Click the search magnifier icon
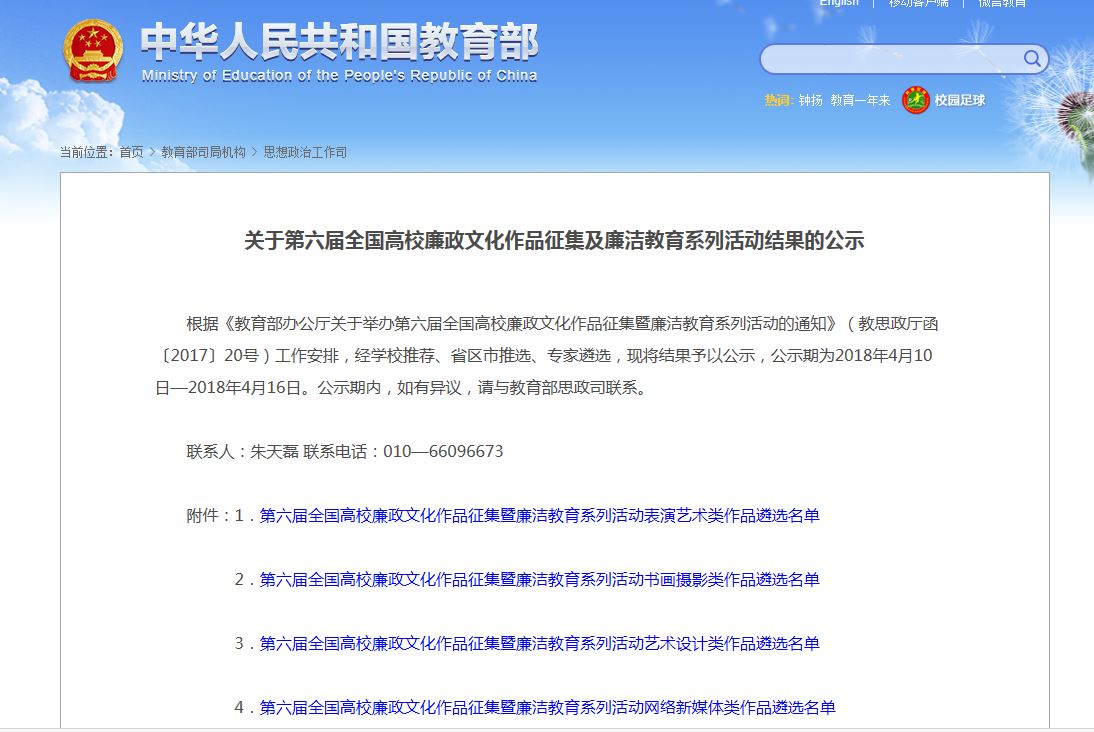The image size is (1094, 732). [1031, 59]
